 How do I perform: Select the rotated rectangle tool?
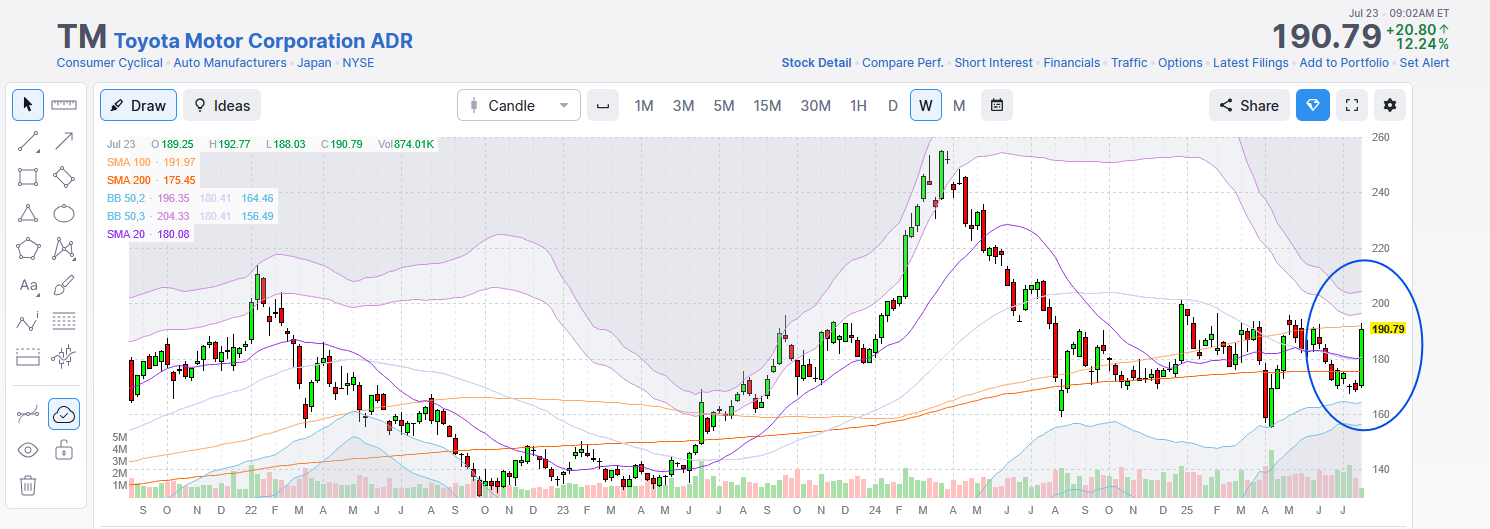[65, 177]
